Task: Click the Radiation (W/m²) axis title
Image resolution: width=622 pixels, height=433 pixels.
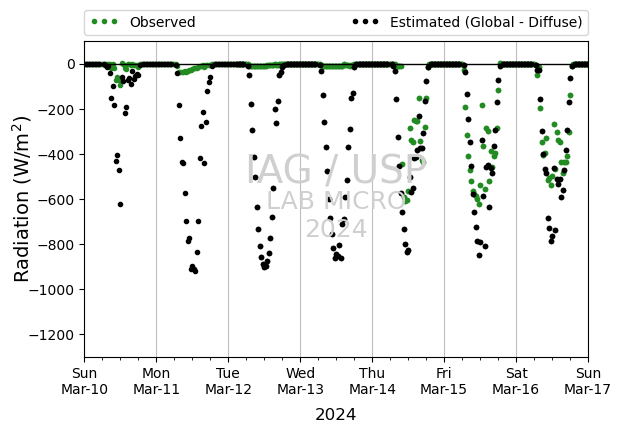Action: click(x=21, y=199)
